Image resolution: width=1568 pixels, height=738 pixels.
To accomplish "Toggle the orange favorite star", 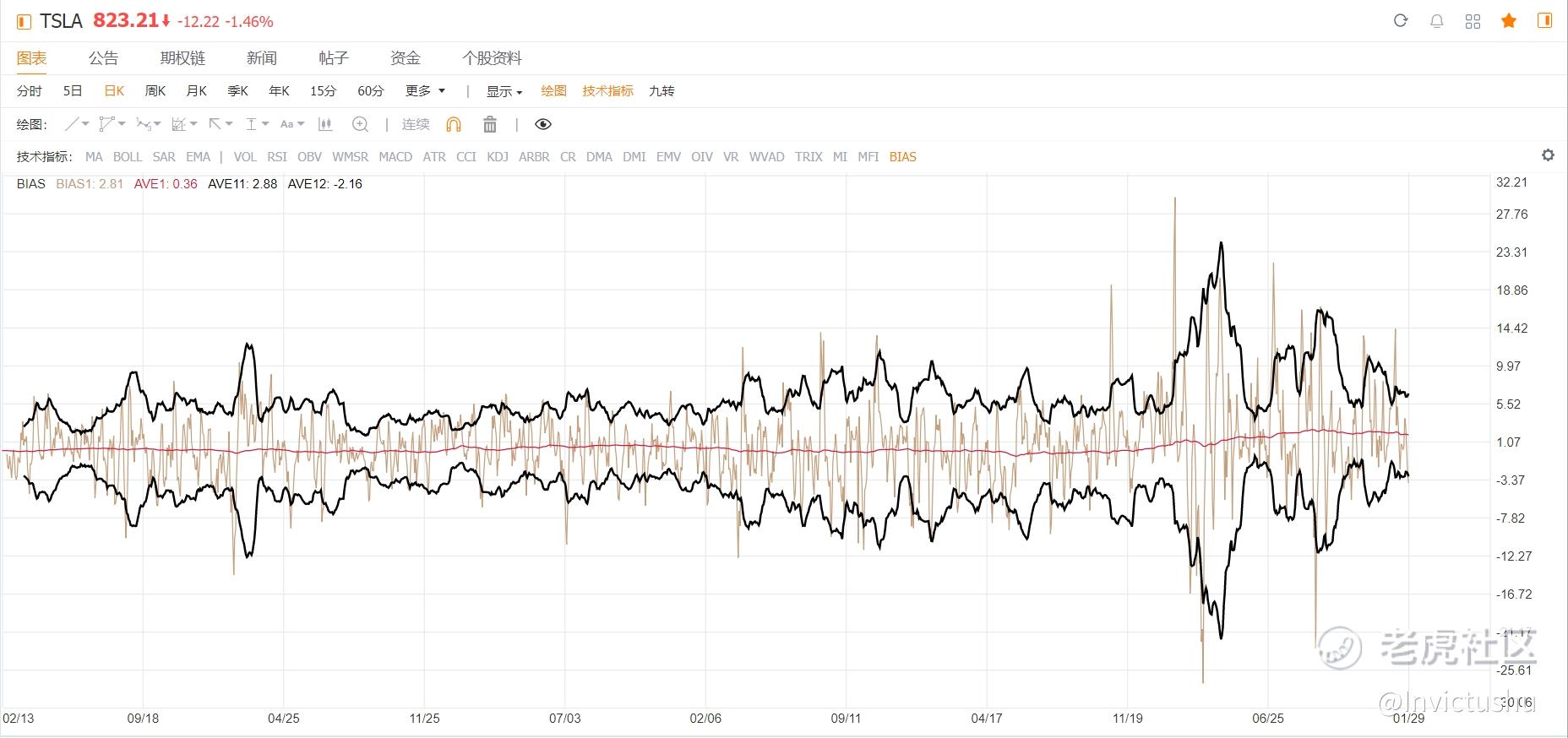I will (1509, 21).
